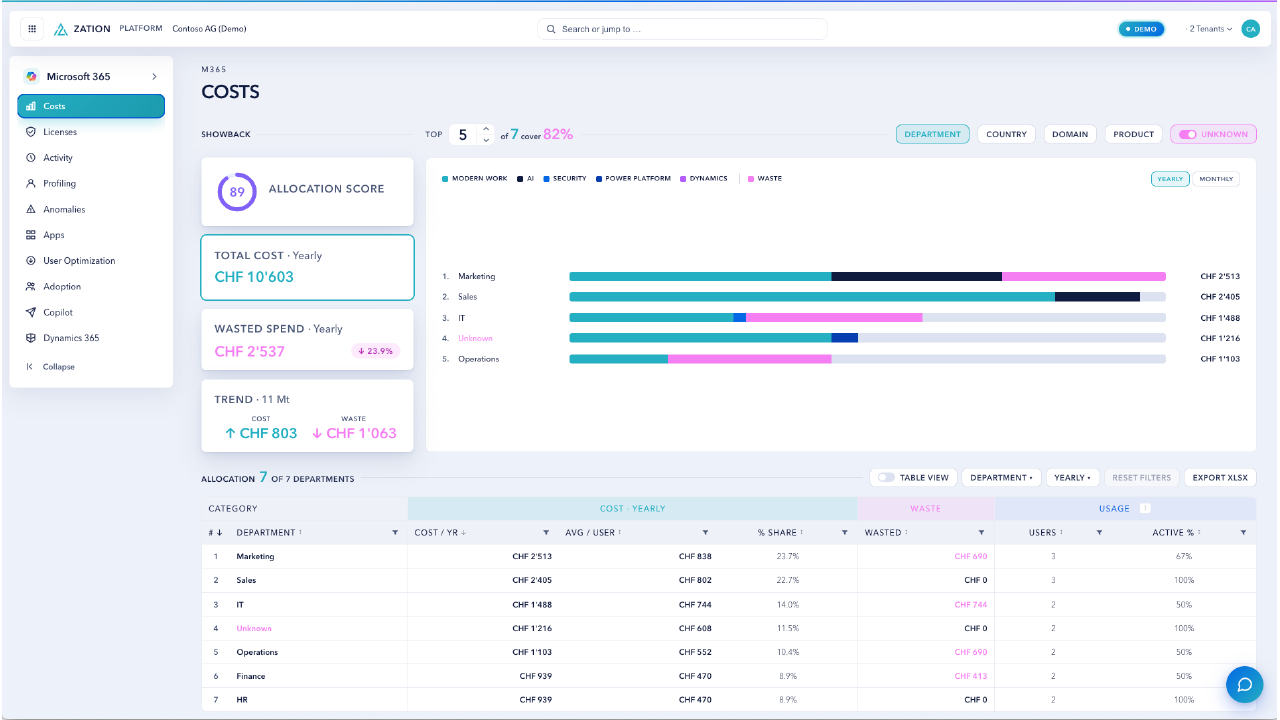Click the Top number input field

tap(463, 135)
